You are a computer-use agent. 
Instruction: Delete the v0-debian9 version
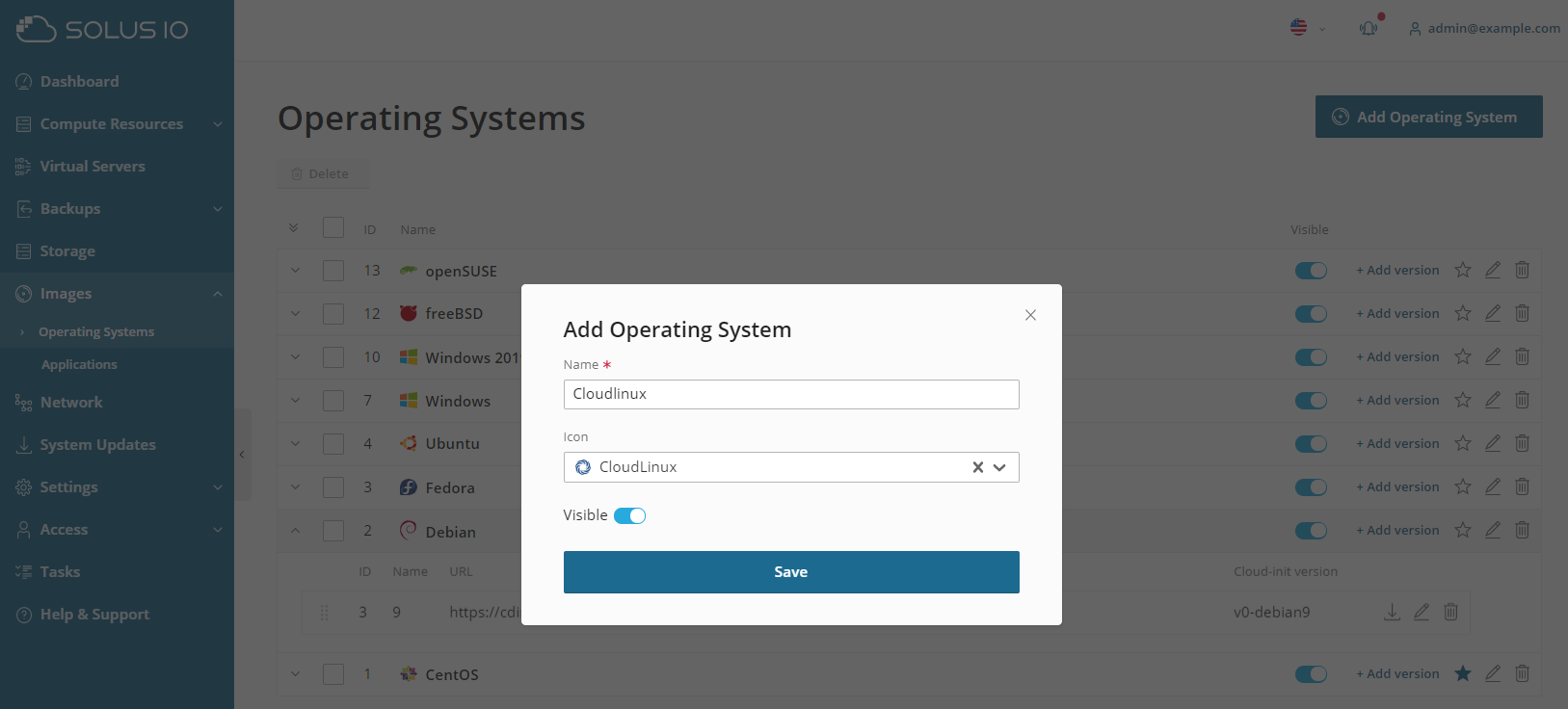pyautogui.click(x=1451, y=612)
